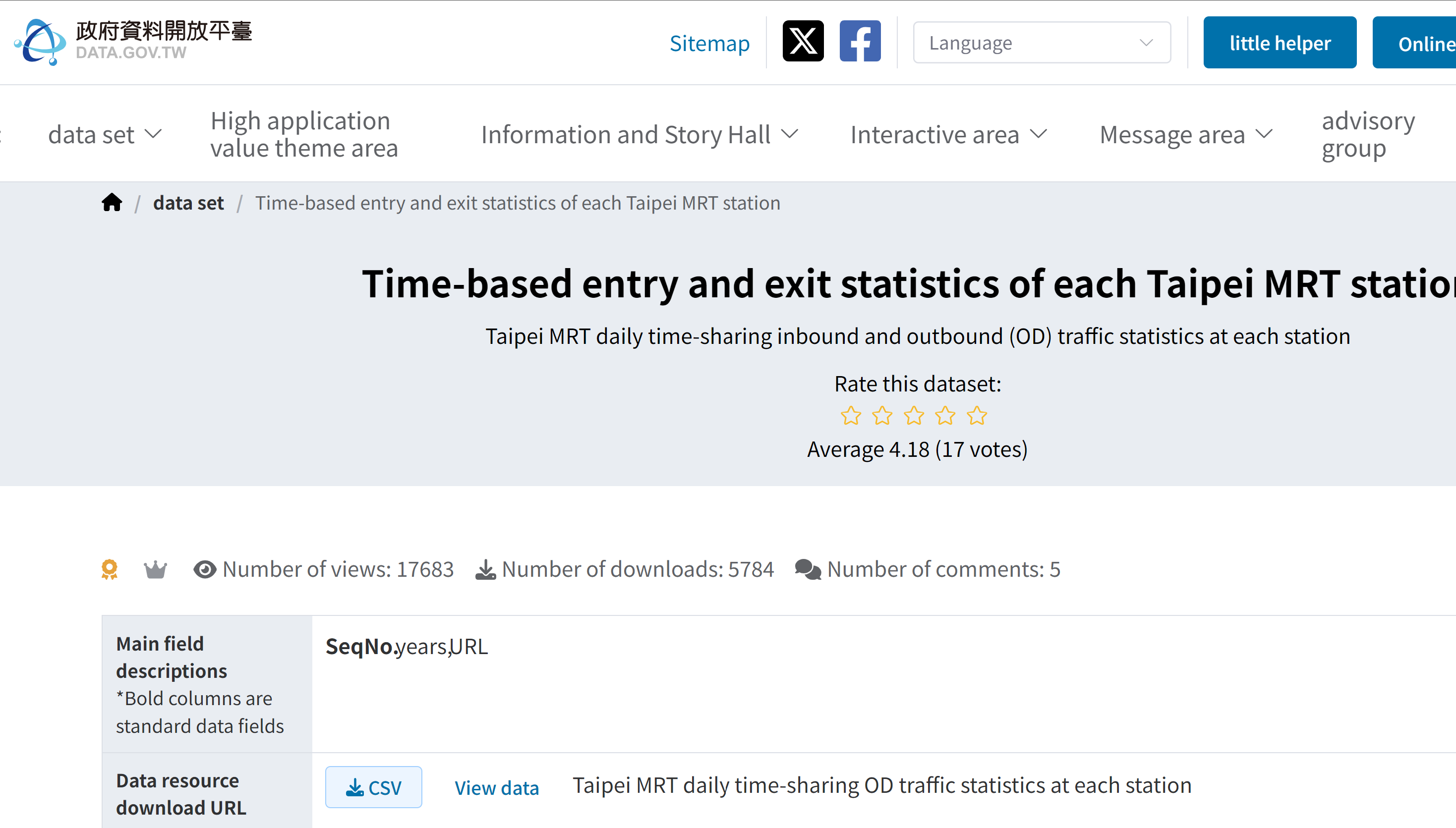1456x828 pixels.
Task: Click the little helper button
Action: 1280,43
